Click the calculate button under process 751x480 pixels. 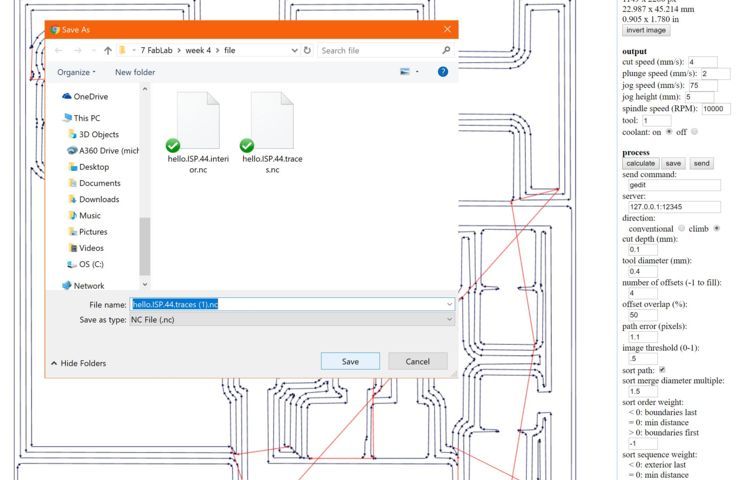coord(640,163)
